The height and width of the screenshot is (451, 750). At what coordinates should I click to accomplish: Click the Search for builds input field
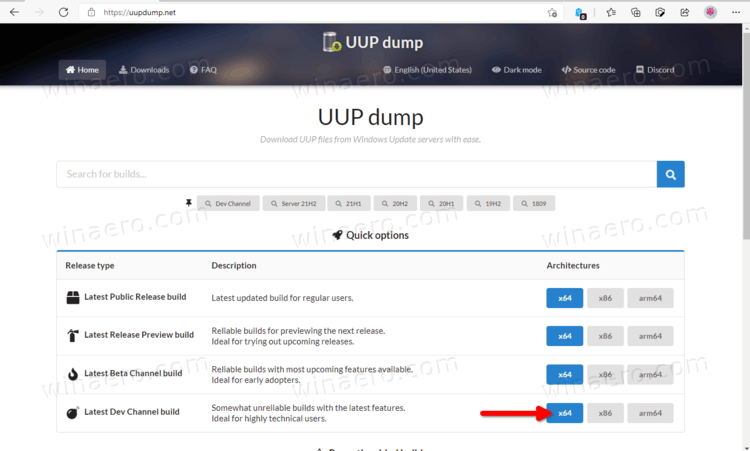pyautogui.click(x=356, y=175)
